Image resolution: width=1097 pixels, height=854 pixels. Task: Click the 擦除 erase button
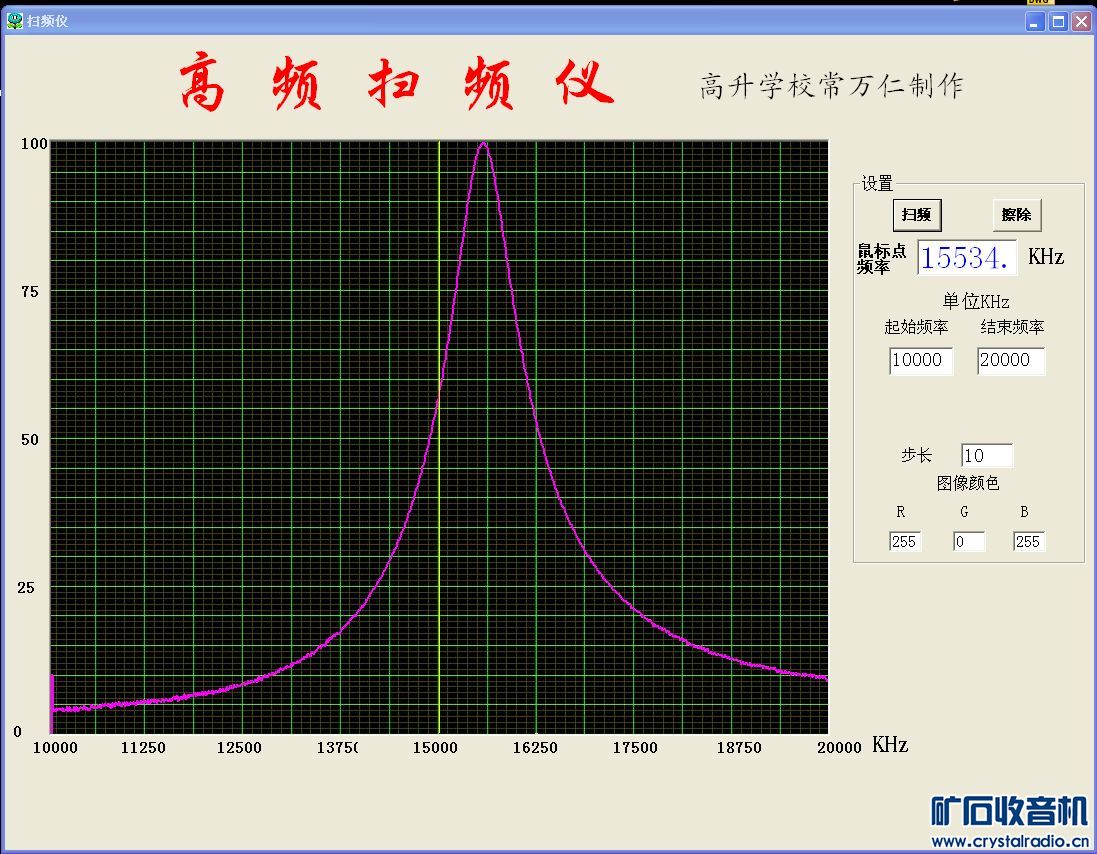[x=1017, y=215]
